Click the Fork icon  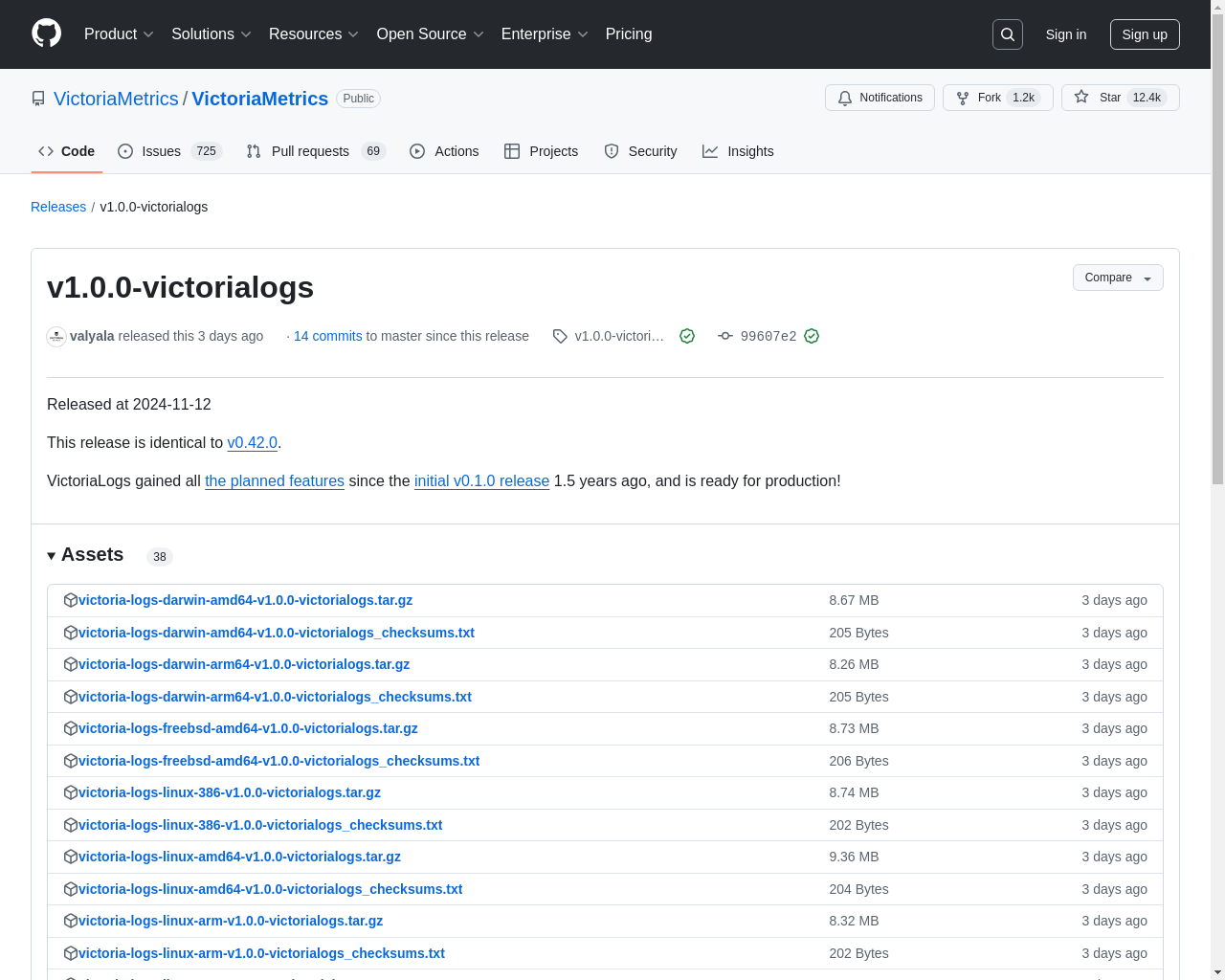(x=963, y=98)
